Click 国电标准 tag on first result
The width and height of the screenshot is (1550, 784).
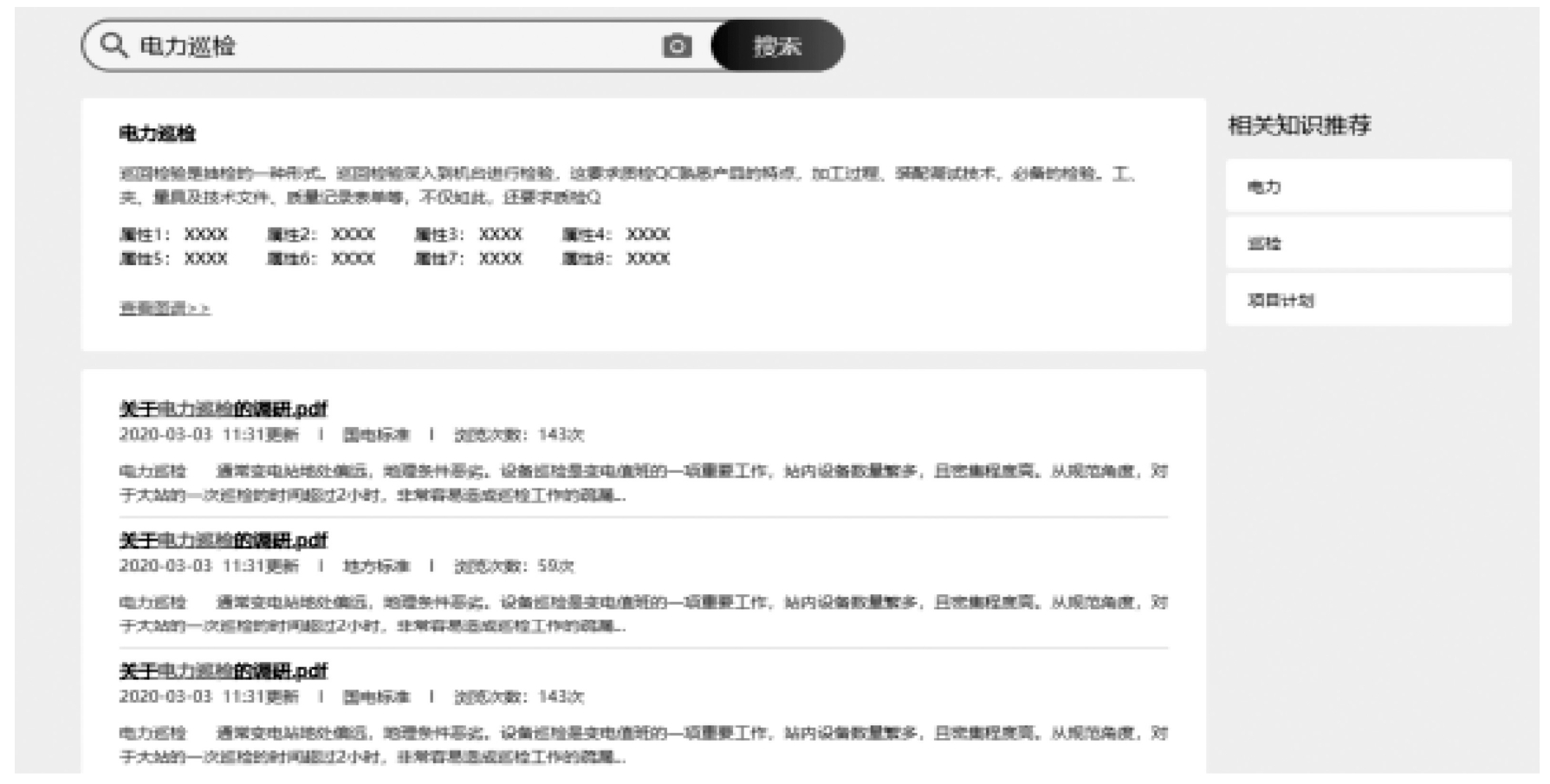(376, 435)
